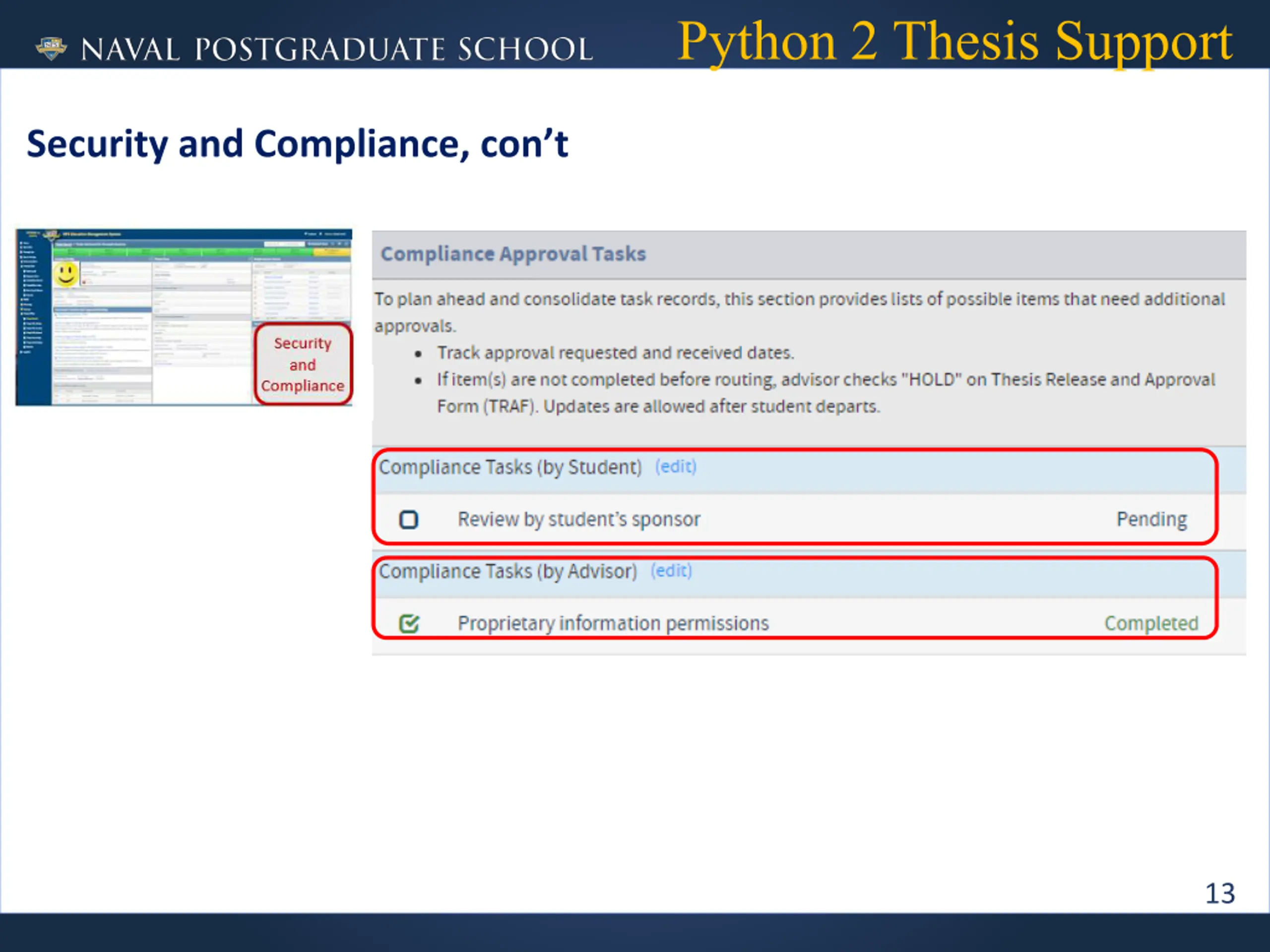Click the HOLD on Thesis Release bullet text
The image size is (1270, 952).
click(826, 393)
